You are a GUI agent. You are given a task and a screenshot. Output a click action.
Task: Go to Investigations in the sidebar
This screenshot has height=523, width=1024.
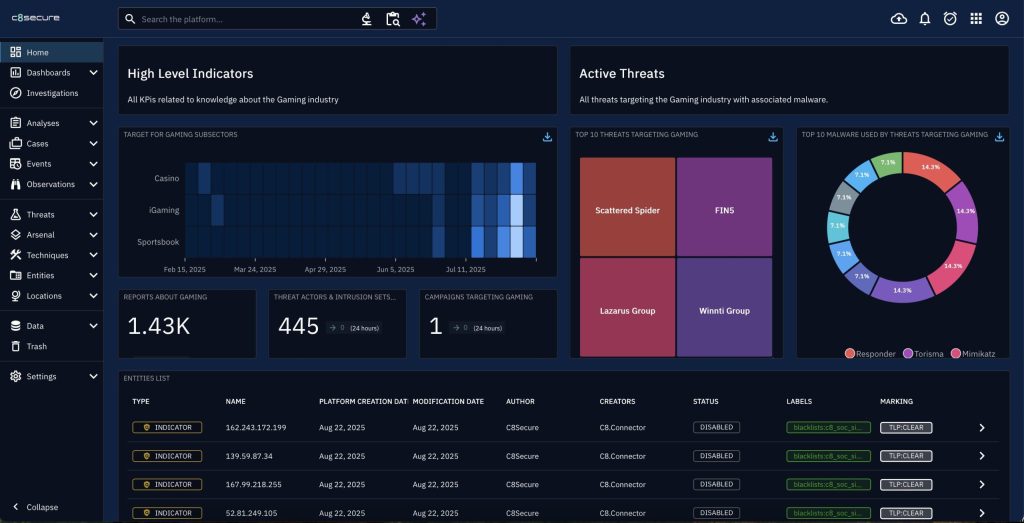(52, 93)
